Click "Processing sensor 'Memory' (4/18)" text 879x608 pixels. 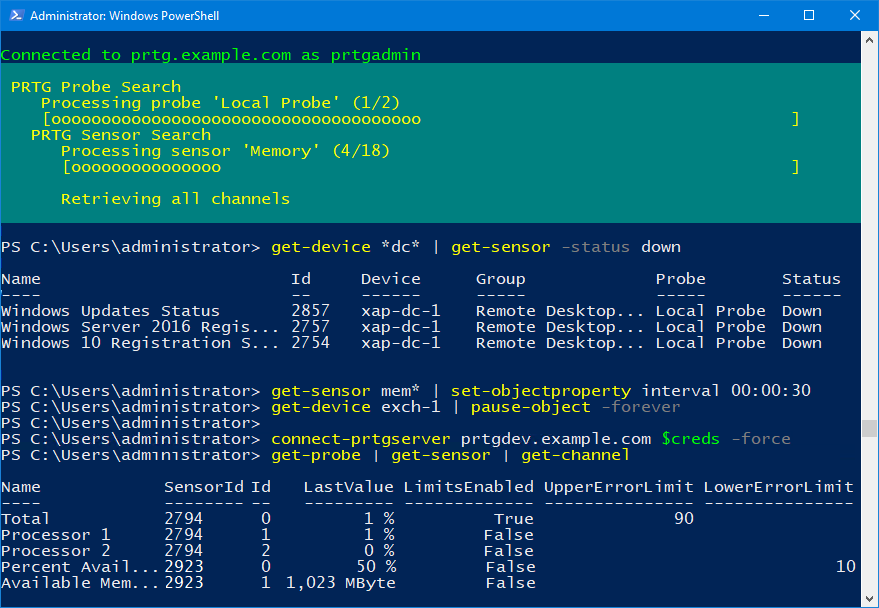pos(225,151)
